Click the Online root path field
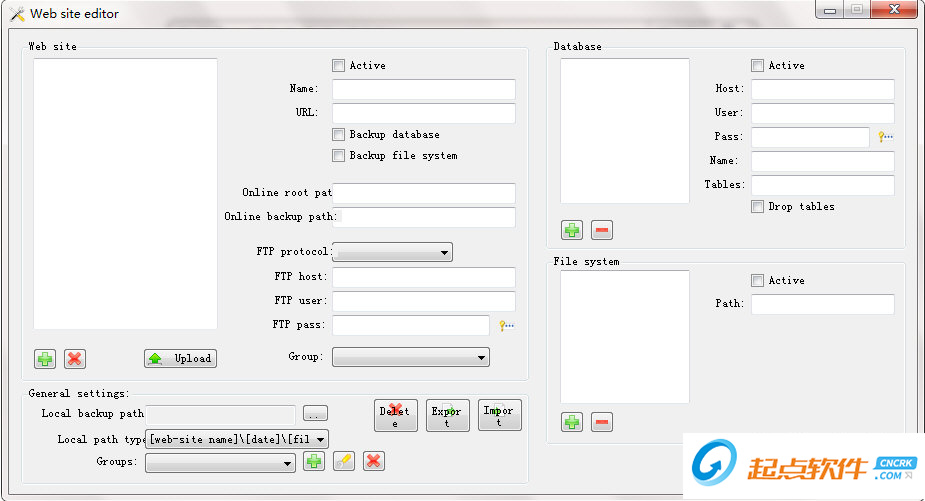Screen dimensions: 925x501 (x=424, y=193)
